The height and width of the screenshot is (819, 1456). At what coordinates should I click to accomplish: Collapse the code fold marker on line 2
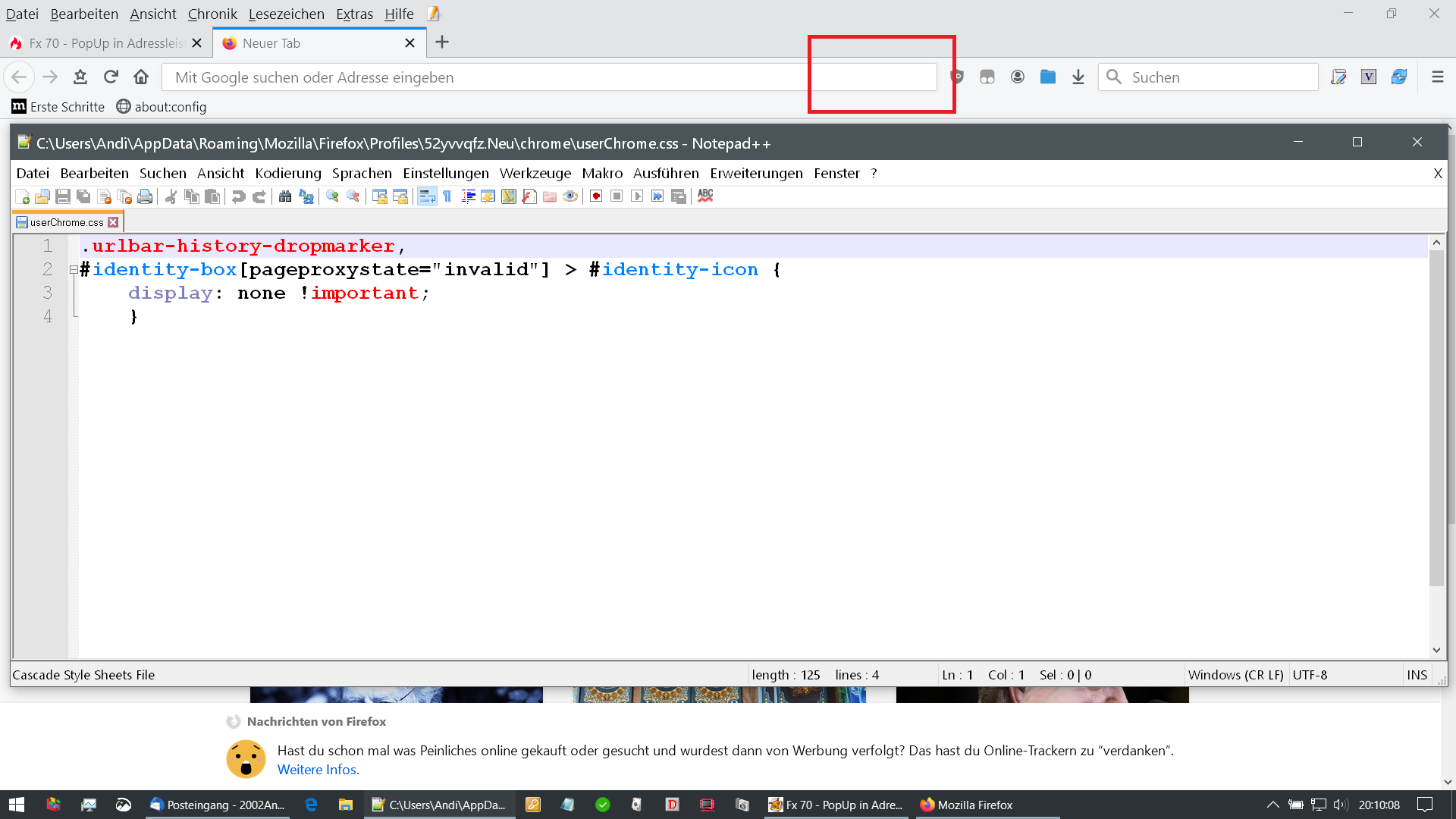coord(74,269)
